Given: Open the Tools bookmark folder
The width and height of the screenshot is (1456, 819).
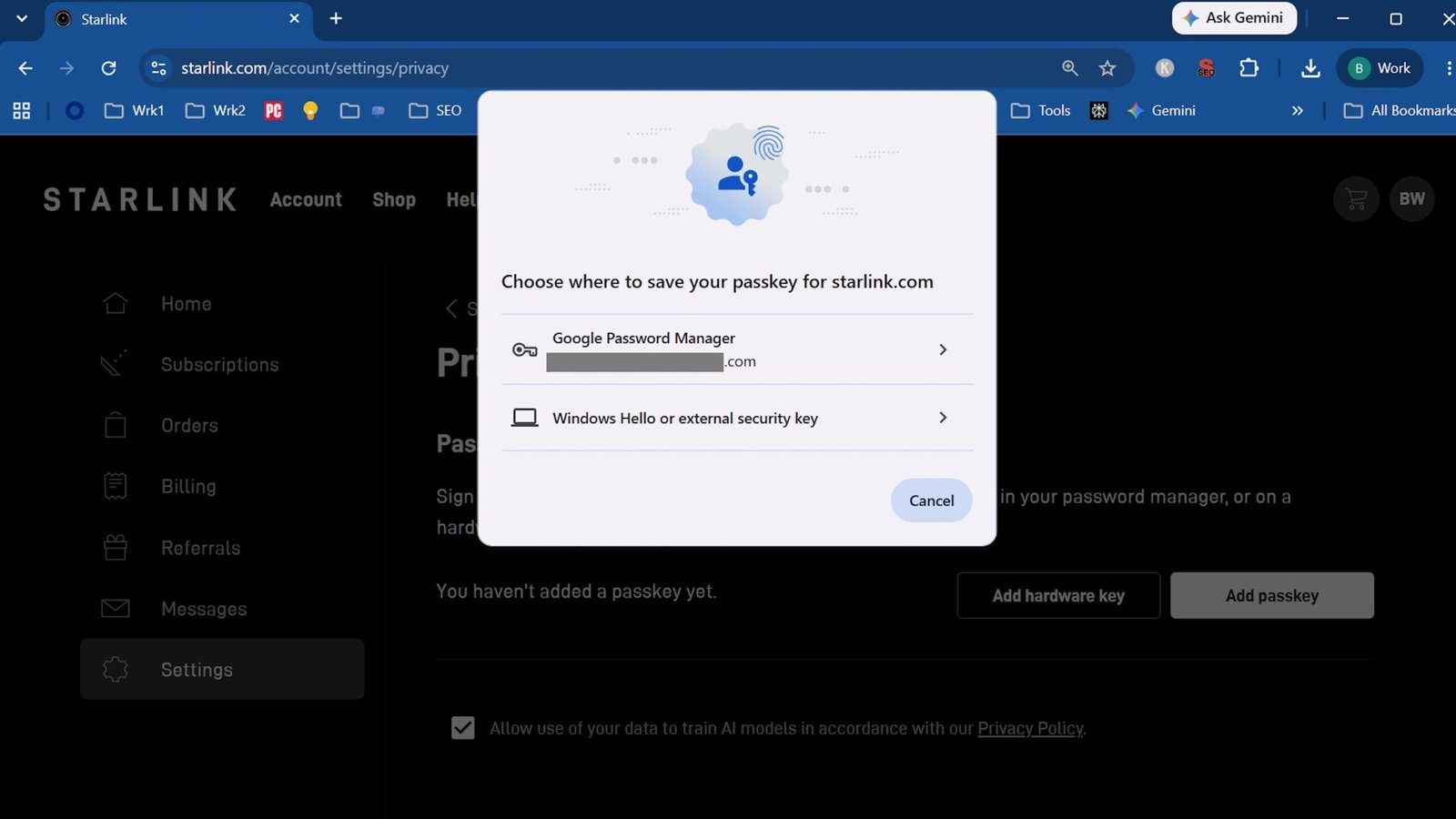Looking at the screenshot, I should pos(1041,110).
